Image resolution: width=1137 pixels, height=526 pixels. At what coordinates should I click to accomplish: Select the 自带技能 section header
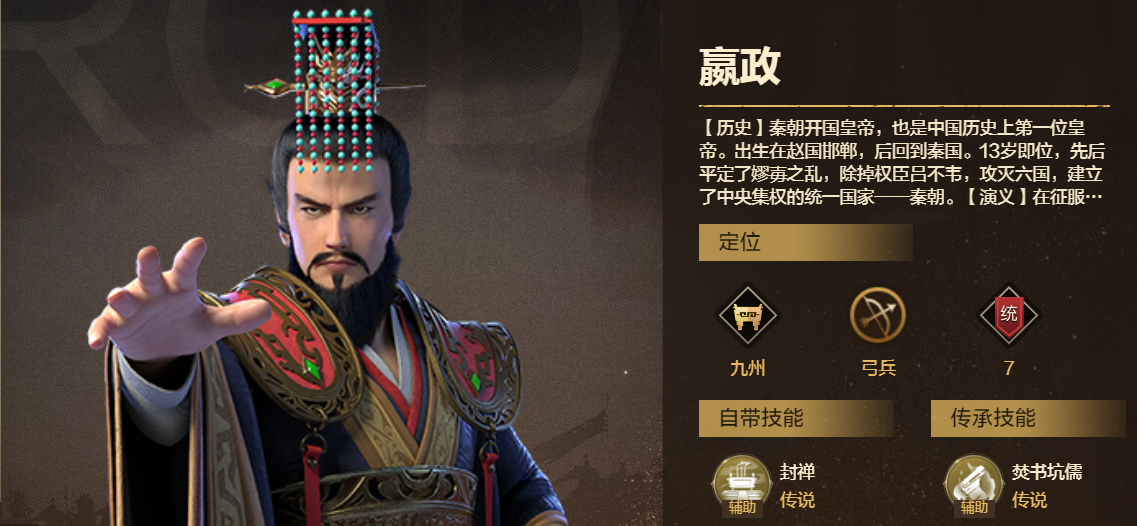[x=795, y=418]
